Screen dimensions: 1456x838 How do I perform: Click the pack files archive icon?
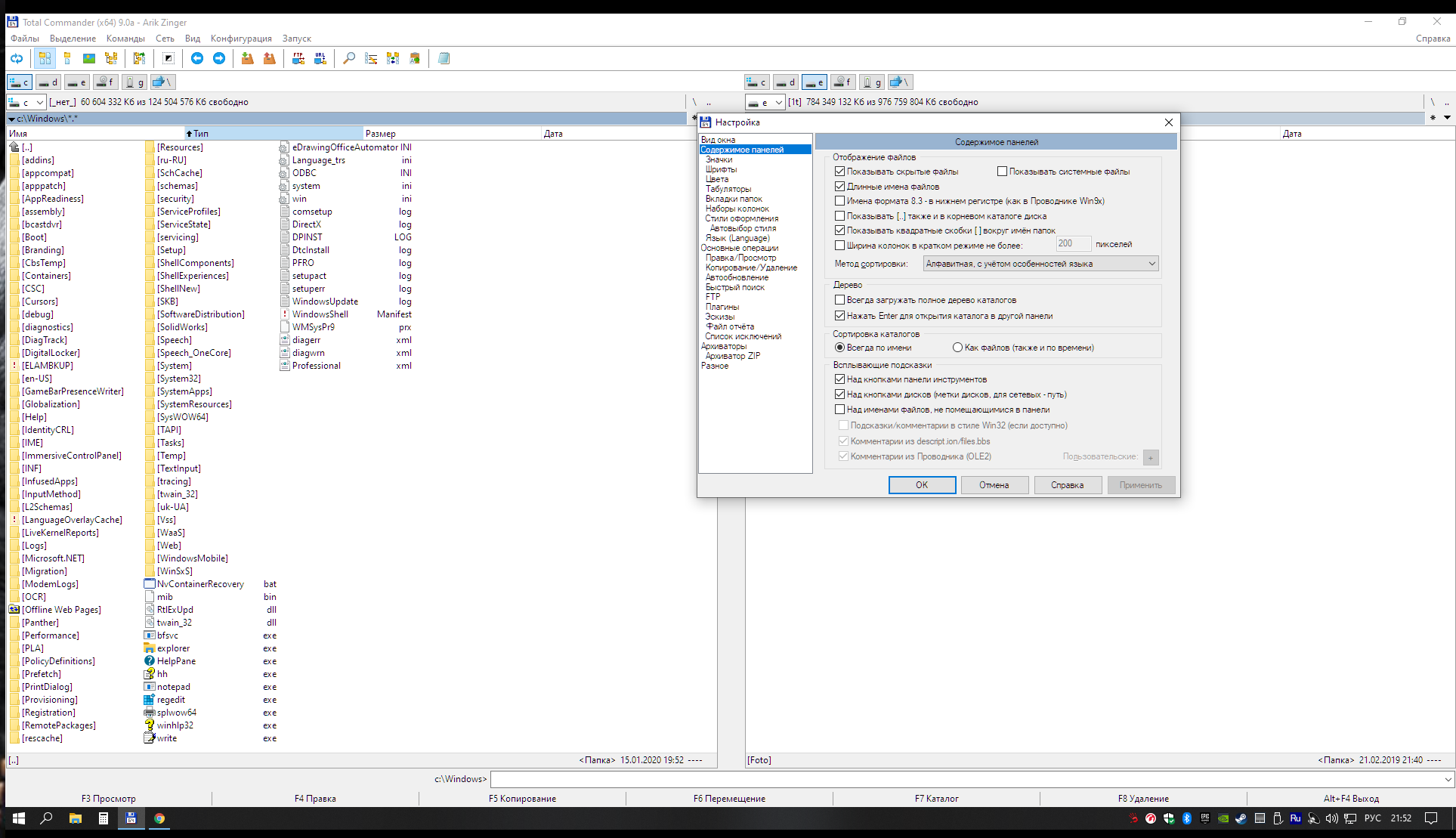click(248, 58)
